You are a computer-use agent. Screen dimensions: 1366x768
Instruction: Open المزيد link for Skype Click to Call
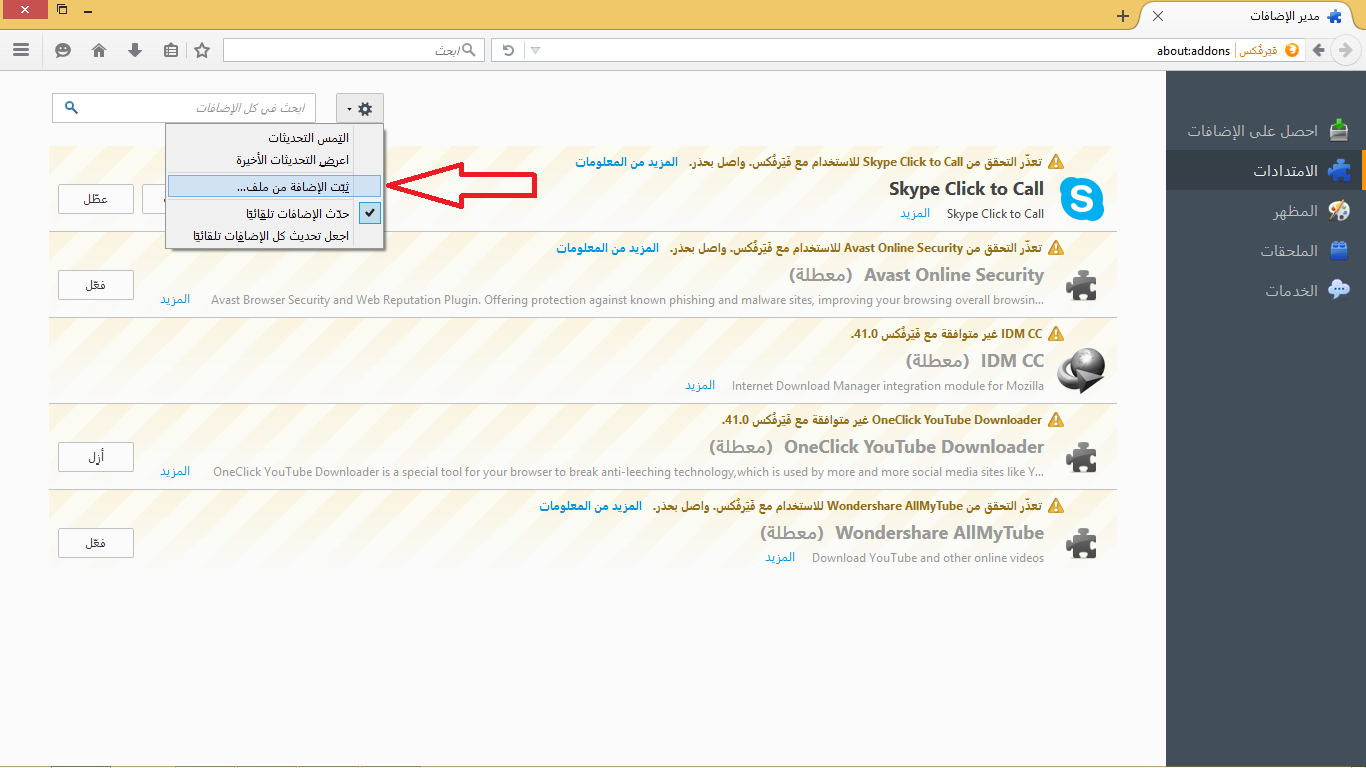[x=915, y=213]
